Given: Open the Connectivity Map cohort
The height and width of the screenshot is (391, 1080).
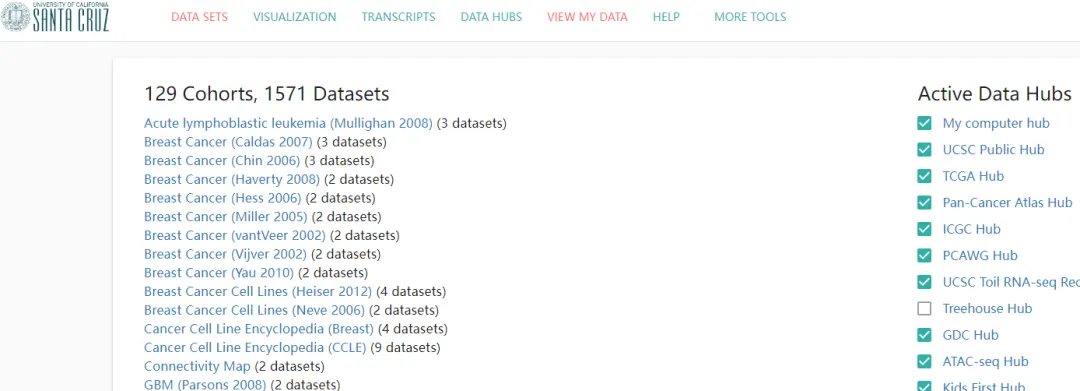Looking at the screenshot, I should (x=197, y=366).
